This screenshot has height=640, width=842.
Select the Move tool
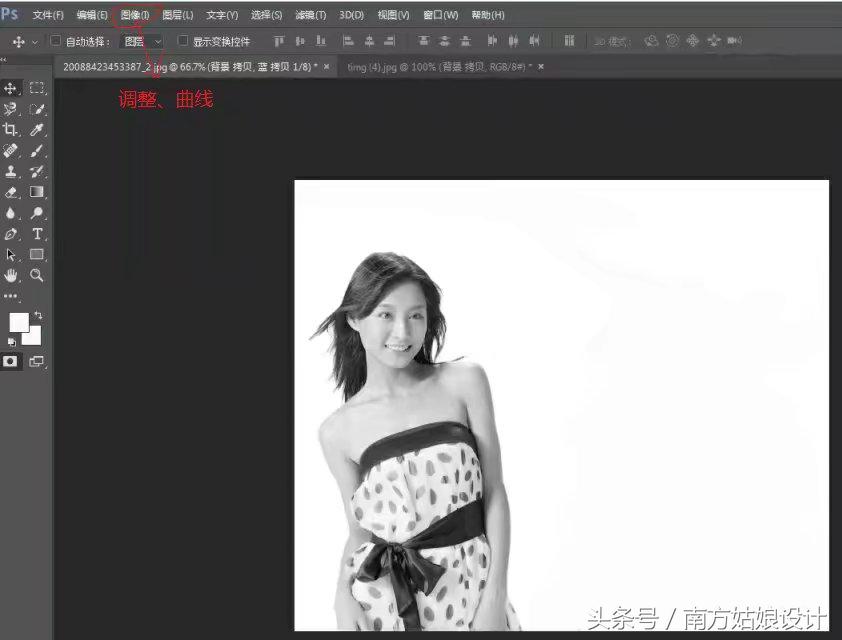click(12, 88)
